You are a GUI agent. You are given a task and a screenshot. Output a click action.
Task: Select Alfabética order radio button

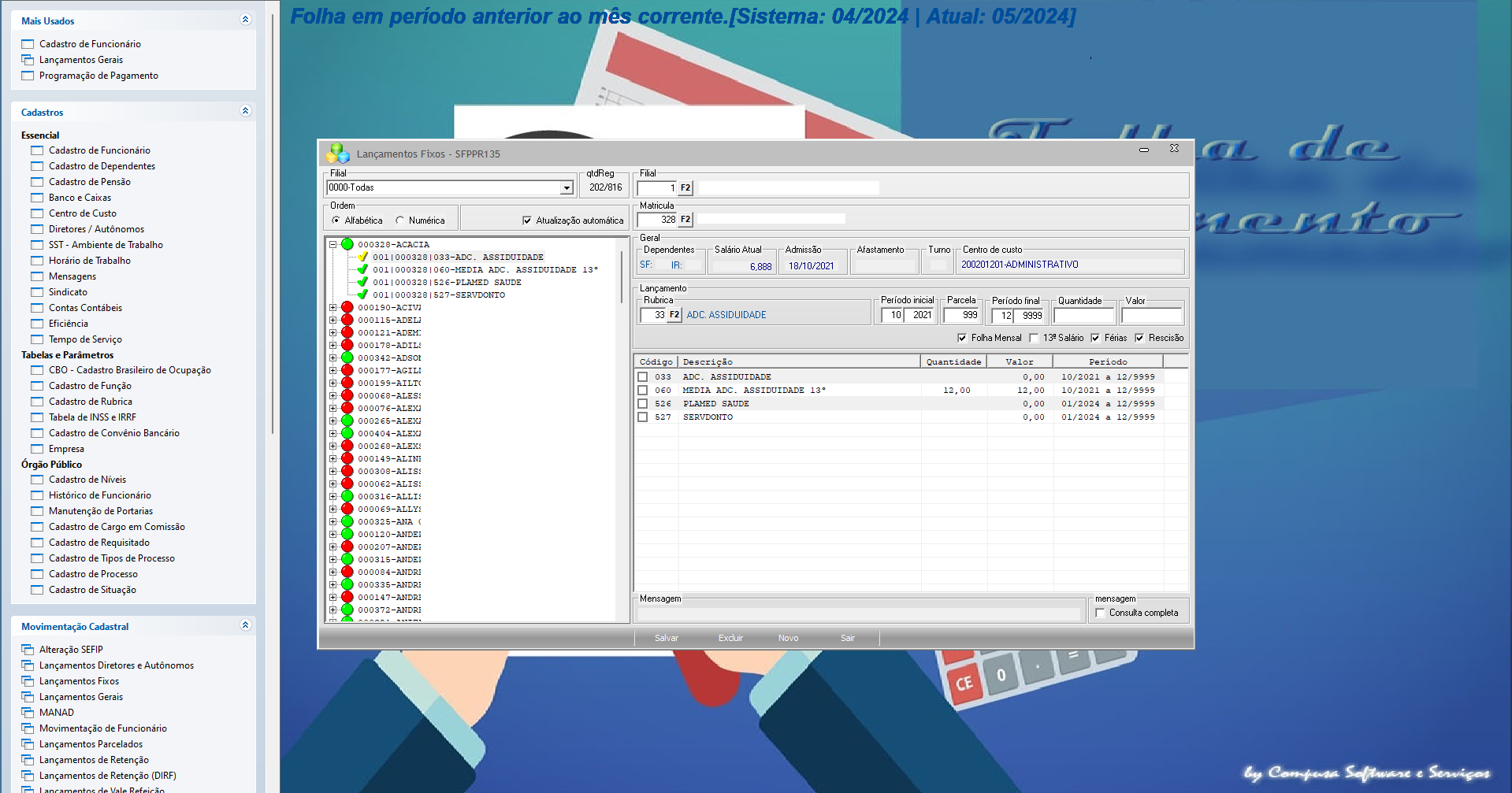336,220
